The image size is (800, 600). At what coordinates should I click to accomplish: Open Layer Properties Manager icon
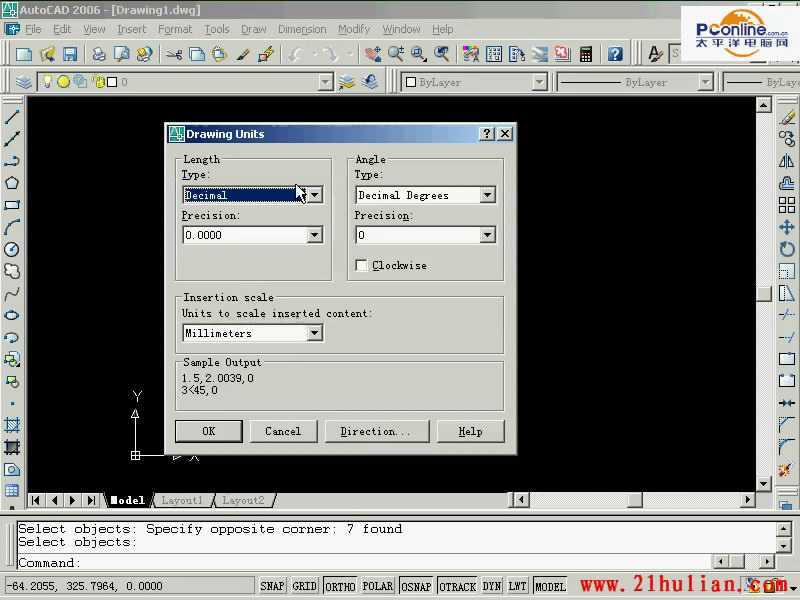pos(23,82)
